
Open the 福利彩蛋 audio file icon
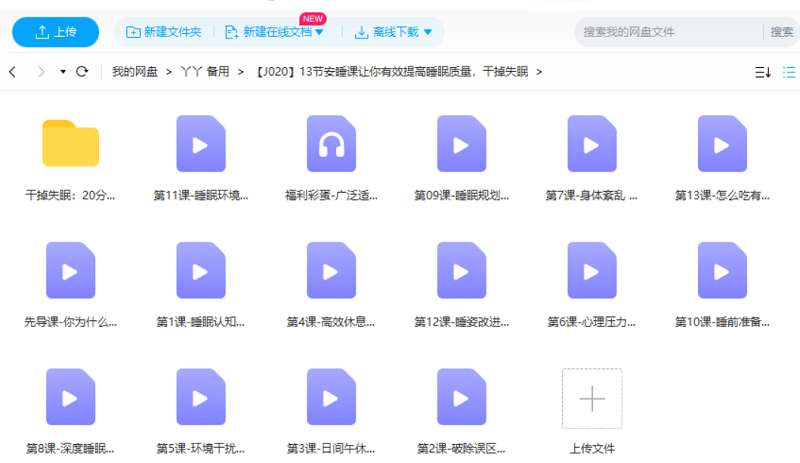pyautogui.click(x=330, y=145)
